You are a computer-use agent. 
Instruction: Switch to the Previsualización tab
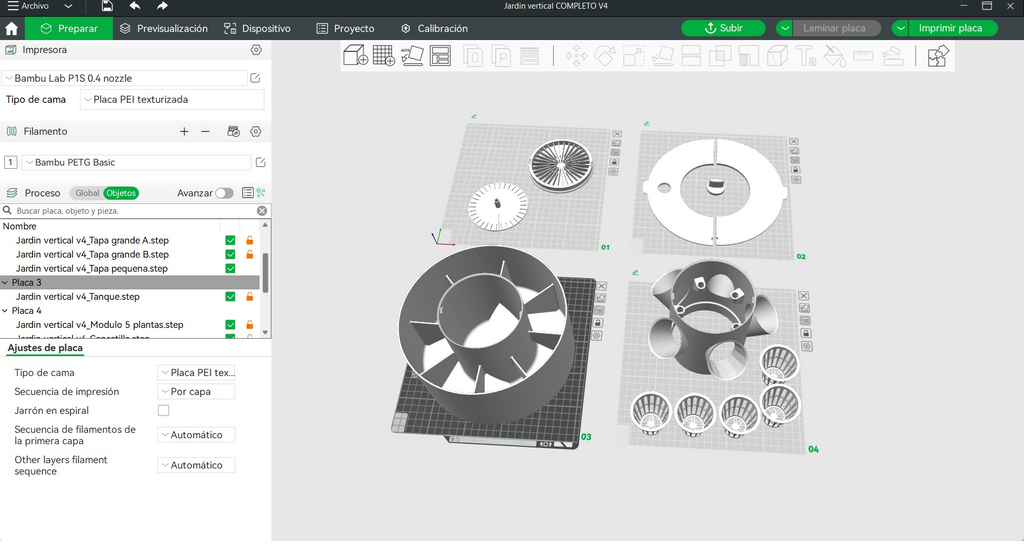pyautogui.click(x=164, y=29)
